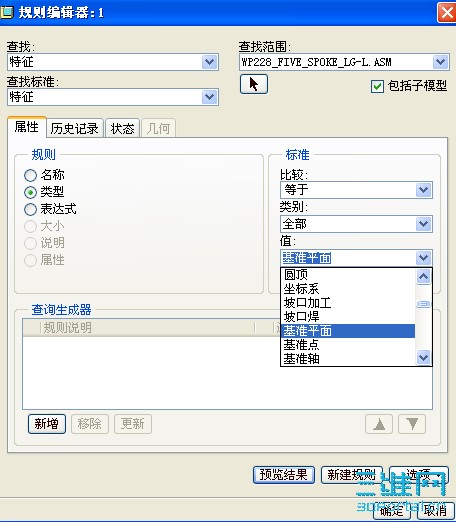456x522 pixels.
Task: Choose 基准轴 from the value list
Action: click(348, 359)
